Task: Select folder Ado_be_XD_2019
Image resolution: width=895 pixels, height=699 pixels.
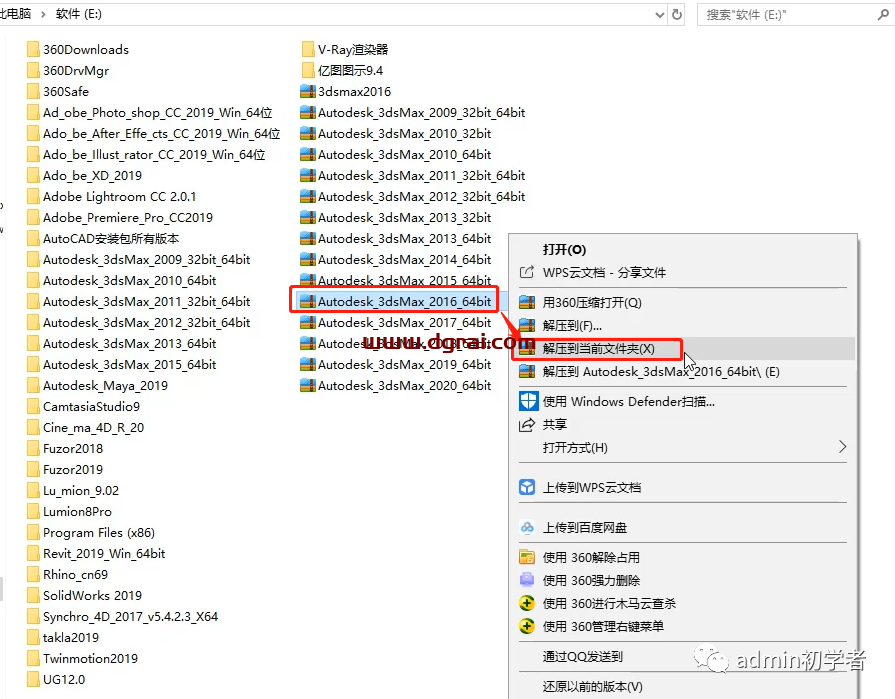Action: click(x=92, y=176)
